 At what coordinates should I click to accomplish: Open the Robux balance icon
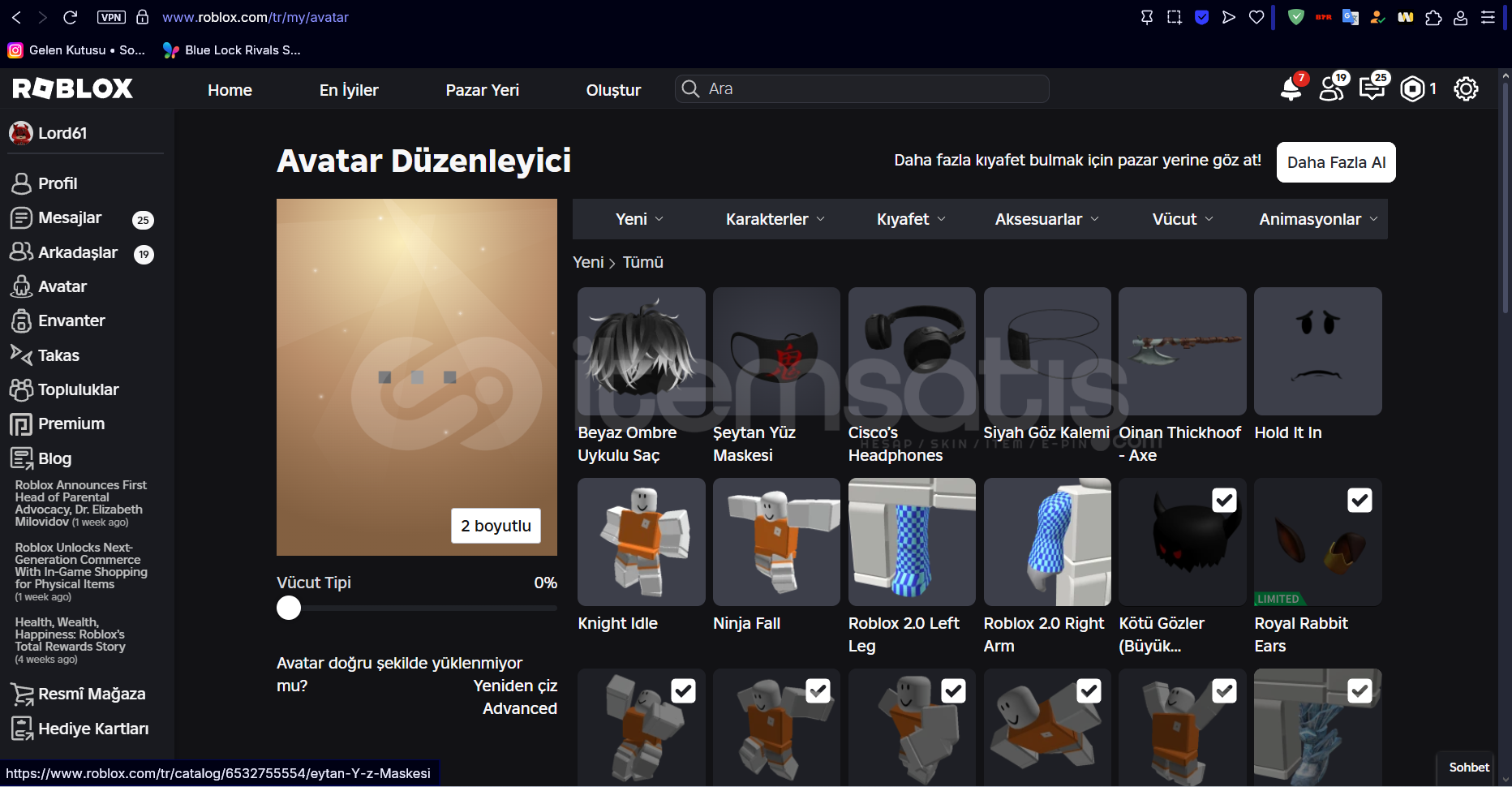pos(1412,88)
